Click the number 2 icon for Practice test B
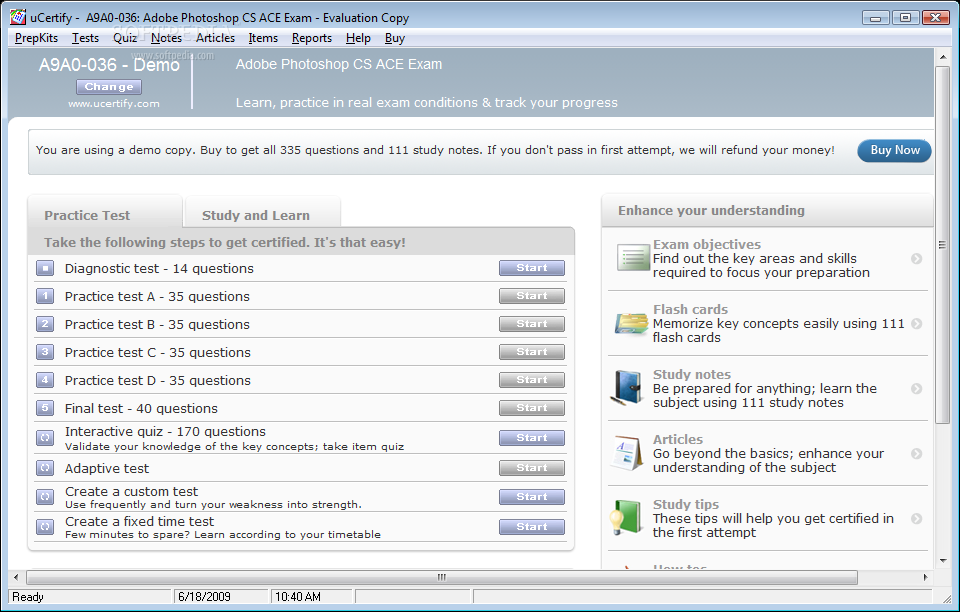The height and width of the screenshot is (612, 960). (x=45, y=324)
